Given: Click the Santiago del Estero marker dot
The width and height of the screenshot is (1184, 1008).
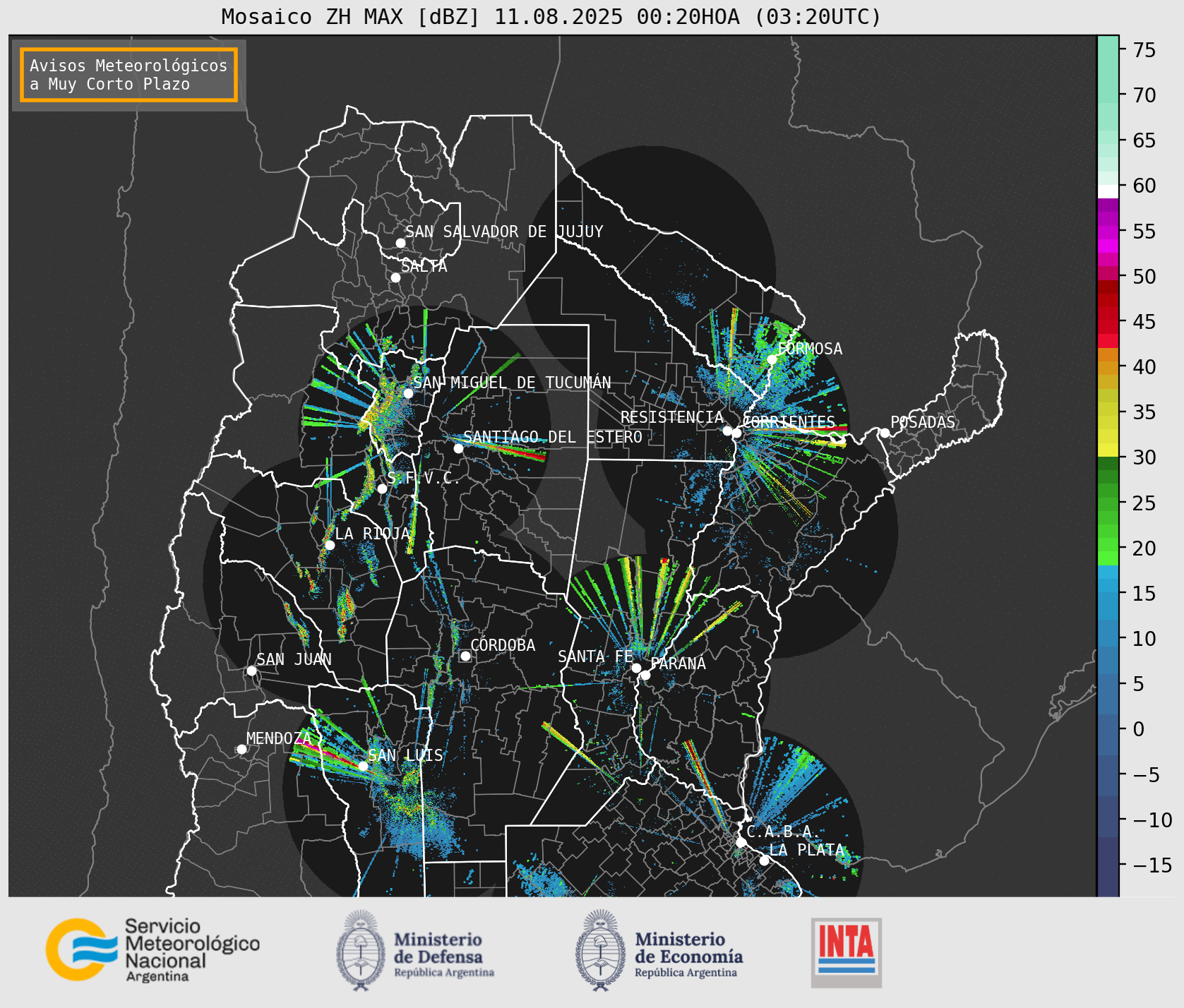Looking at the screenshot, I should click(458, 448).
